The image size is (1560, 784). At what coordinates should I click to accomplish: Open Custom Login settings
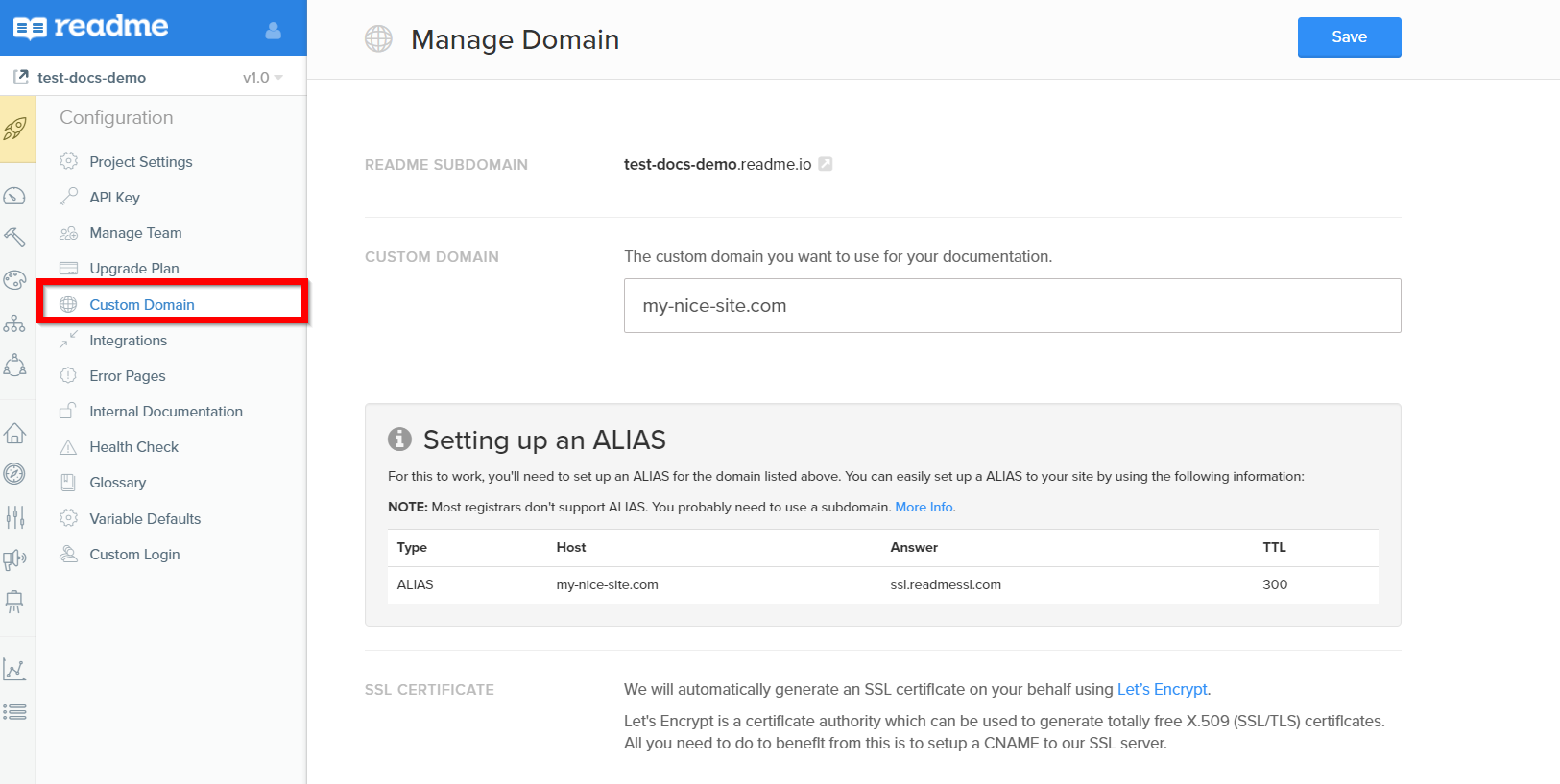tap(134, 554)
